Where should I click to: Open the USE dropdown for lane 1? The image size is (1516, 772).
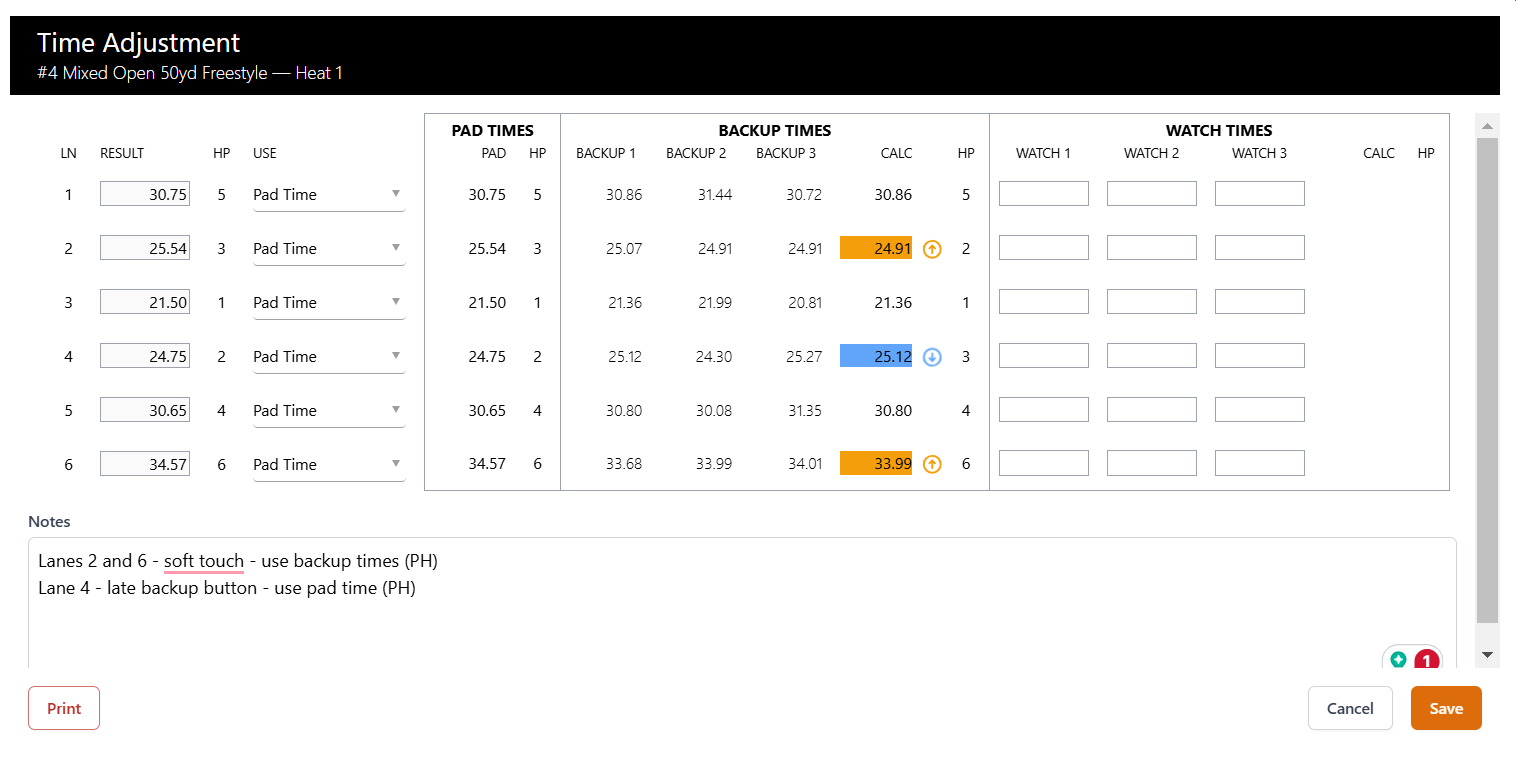coord(329,195)
